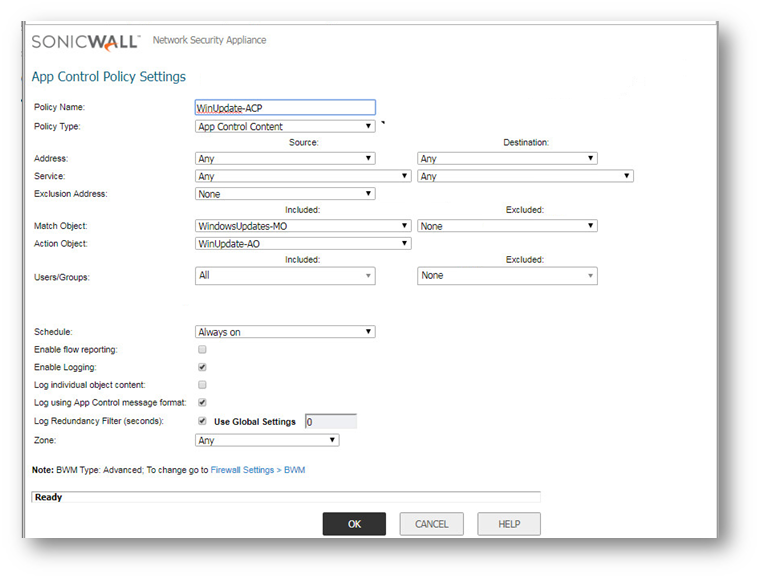This screenshot has width=761, height=580.
Task: Open the Action Object WinUpdate-AO dropdown
Action: tap(303, 243)
